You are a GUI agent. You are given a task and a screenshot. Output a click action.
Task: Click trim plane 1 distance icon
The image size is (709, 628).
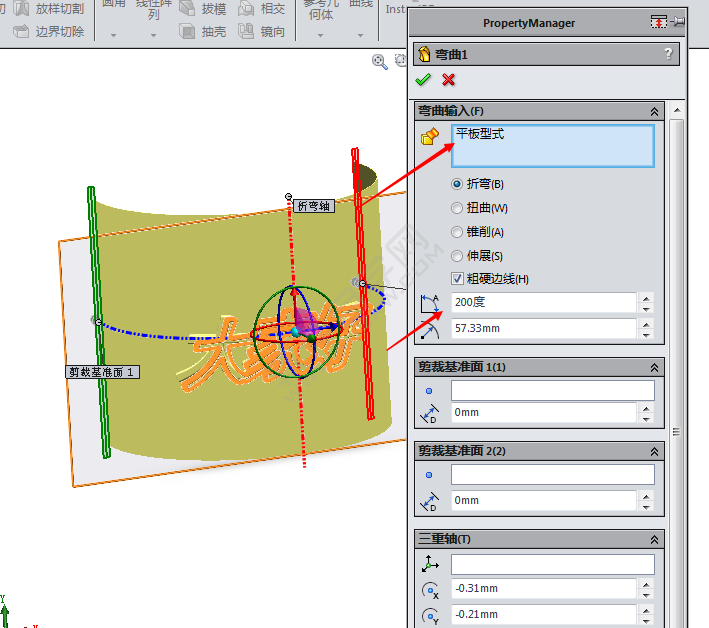click(430, 413)
